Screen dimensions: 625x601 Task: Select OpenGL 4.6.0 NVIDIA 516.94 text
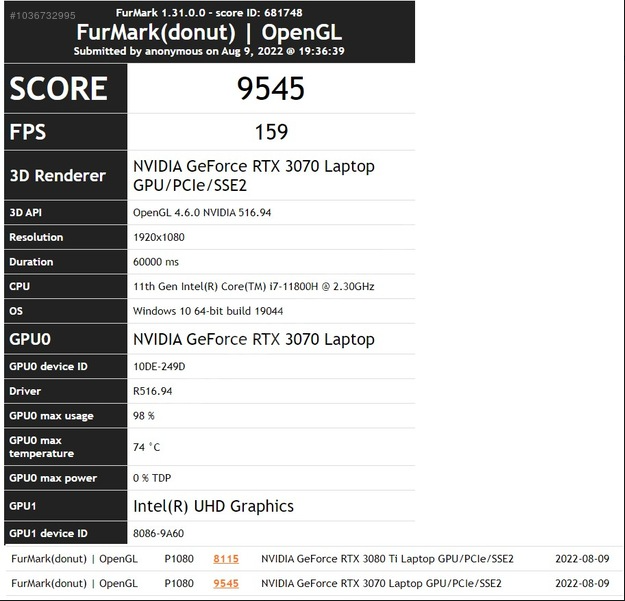click(202, 212)
